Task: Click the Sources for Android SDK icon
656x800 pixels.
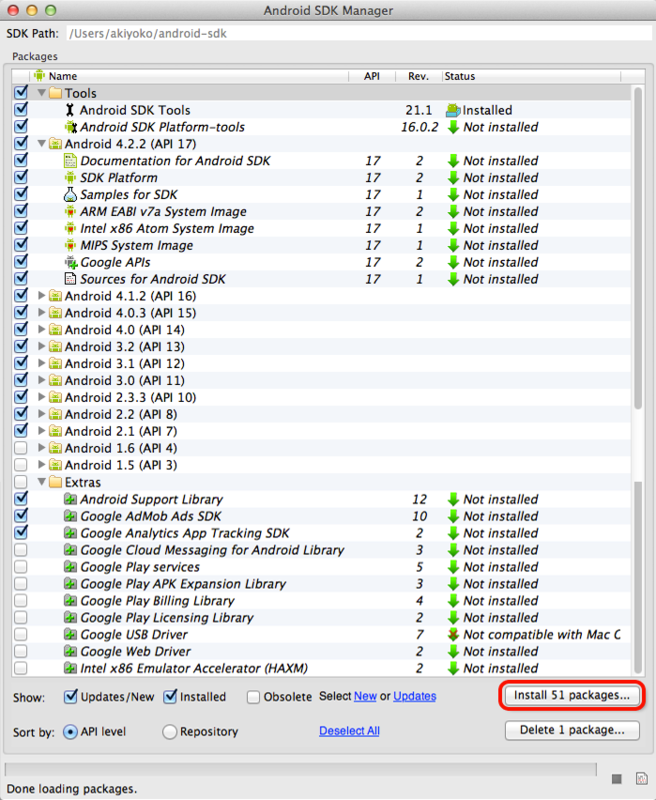Action: [70, 279]
